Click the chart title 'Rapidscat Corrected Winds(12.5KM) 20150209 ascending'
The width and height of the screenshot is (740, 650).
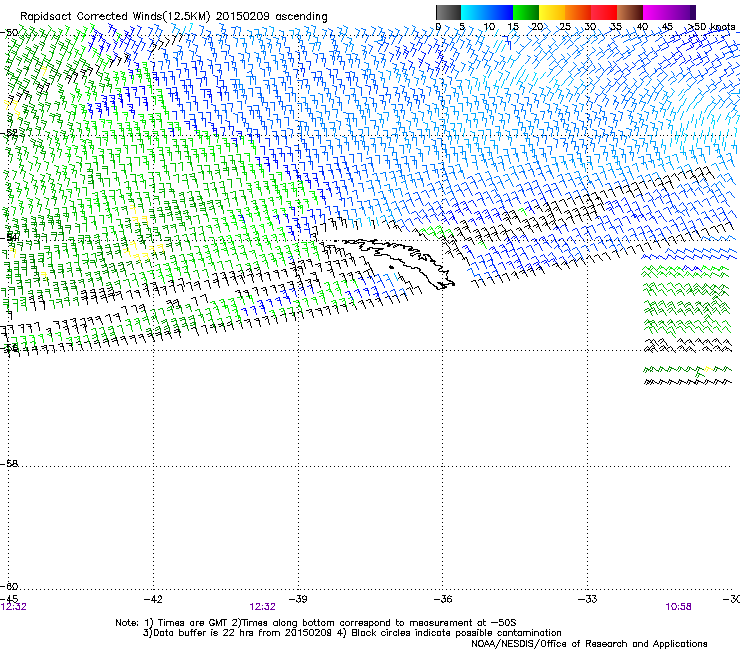[174, 16]
